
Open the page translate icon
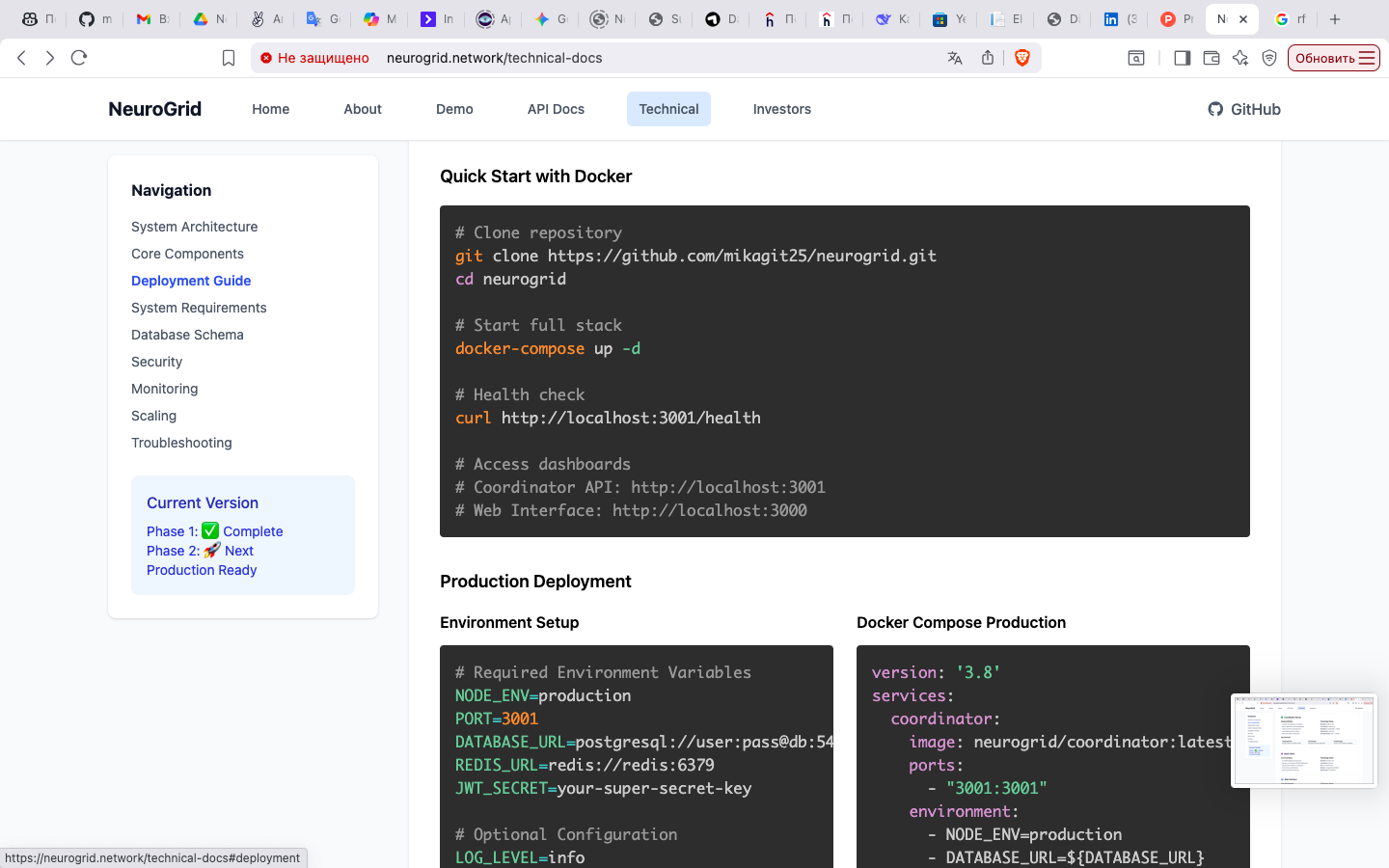pyautogui.click(x=955, y=58)
